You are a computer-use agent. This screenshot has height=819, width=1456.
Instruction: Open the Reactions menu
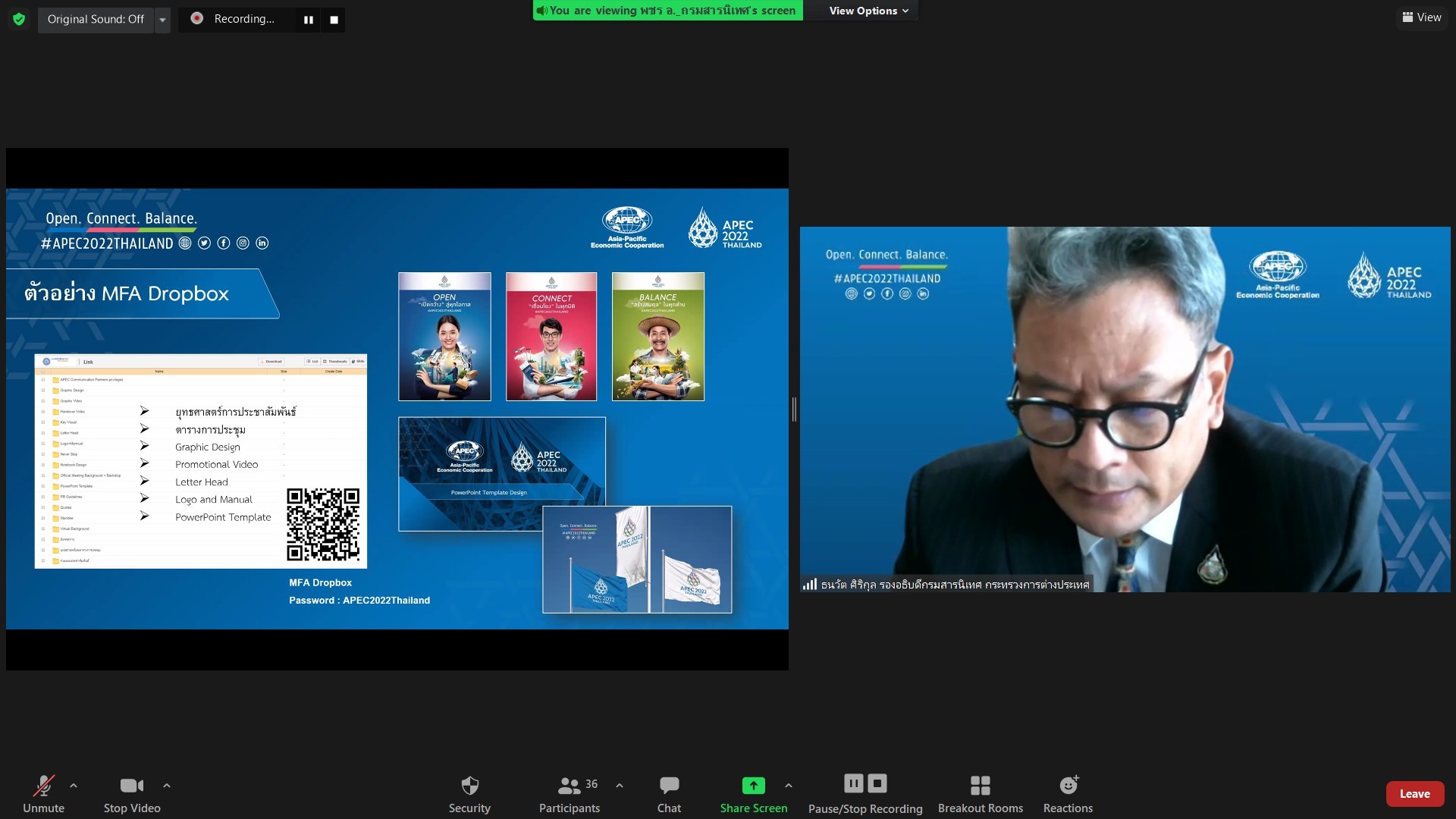tap(1068, 793)
